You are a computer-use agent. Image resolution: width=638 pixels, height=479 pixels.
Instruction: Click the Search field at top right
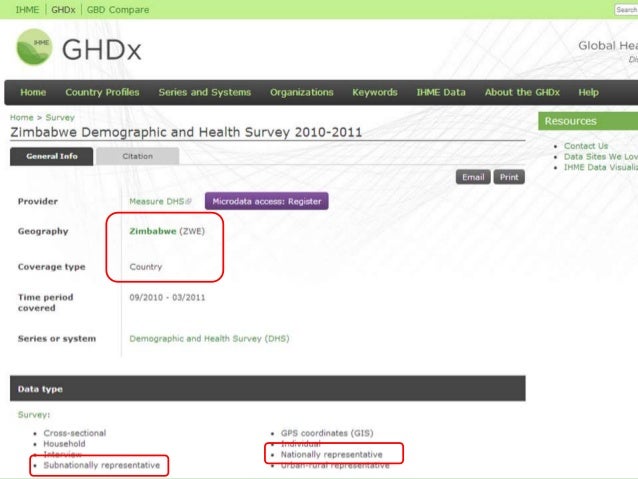point(626,10)
